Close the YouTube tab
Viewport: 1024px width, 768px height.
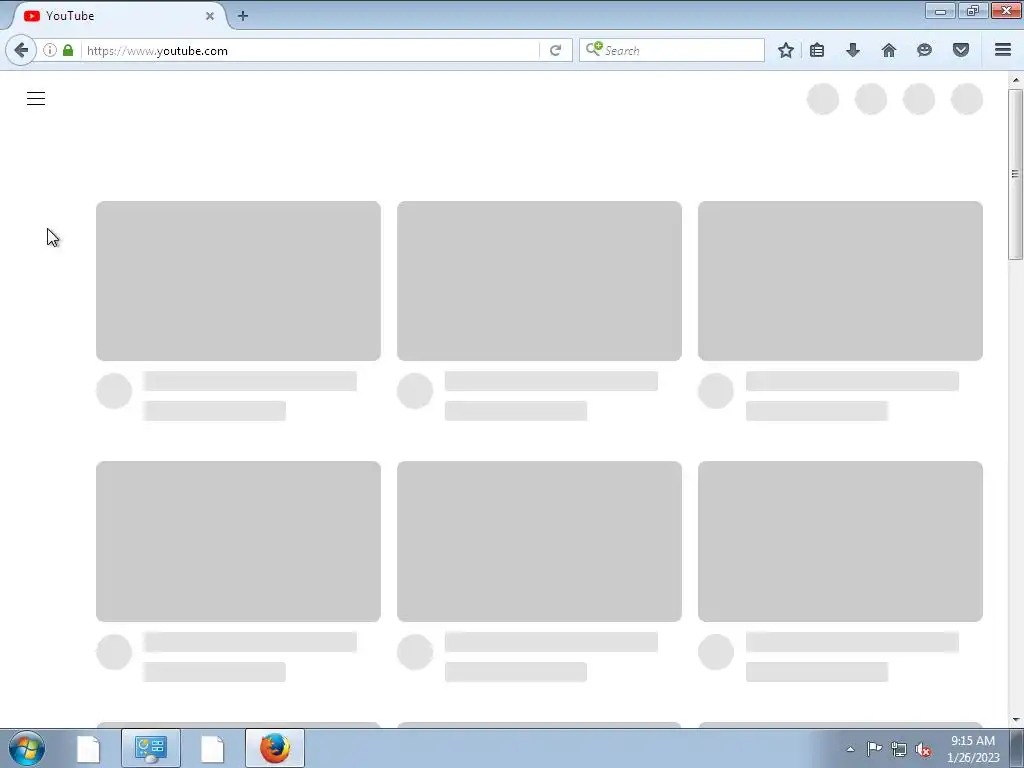[210, 16]
